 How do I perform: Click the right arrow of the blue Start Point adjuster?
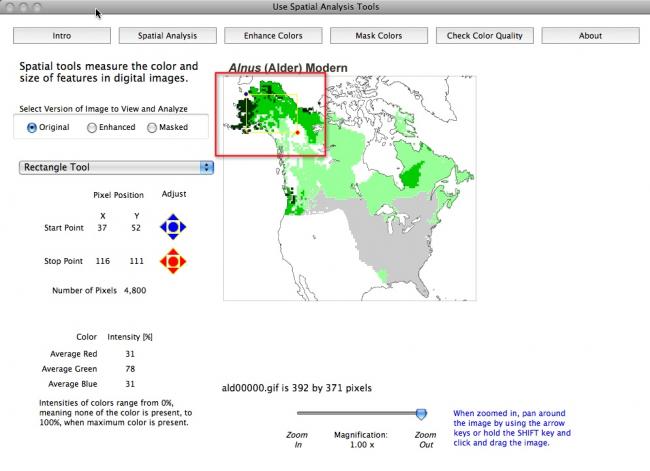[184, 227]
